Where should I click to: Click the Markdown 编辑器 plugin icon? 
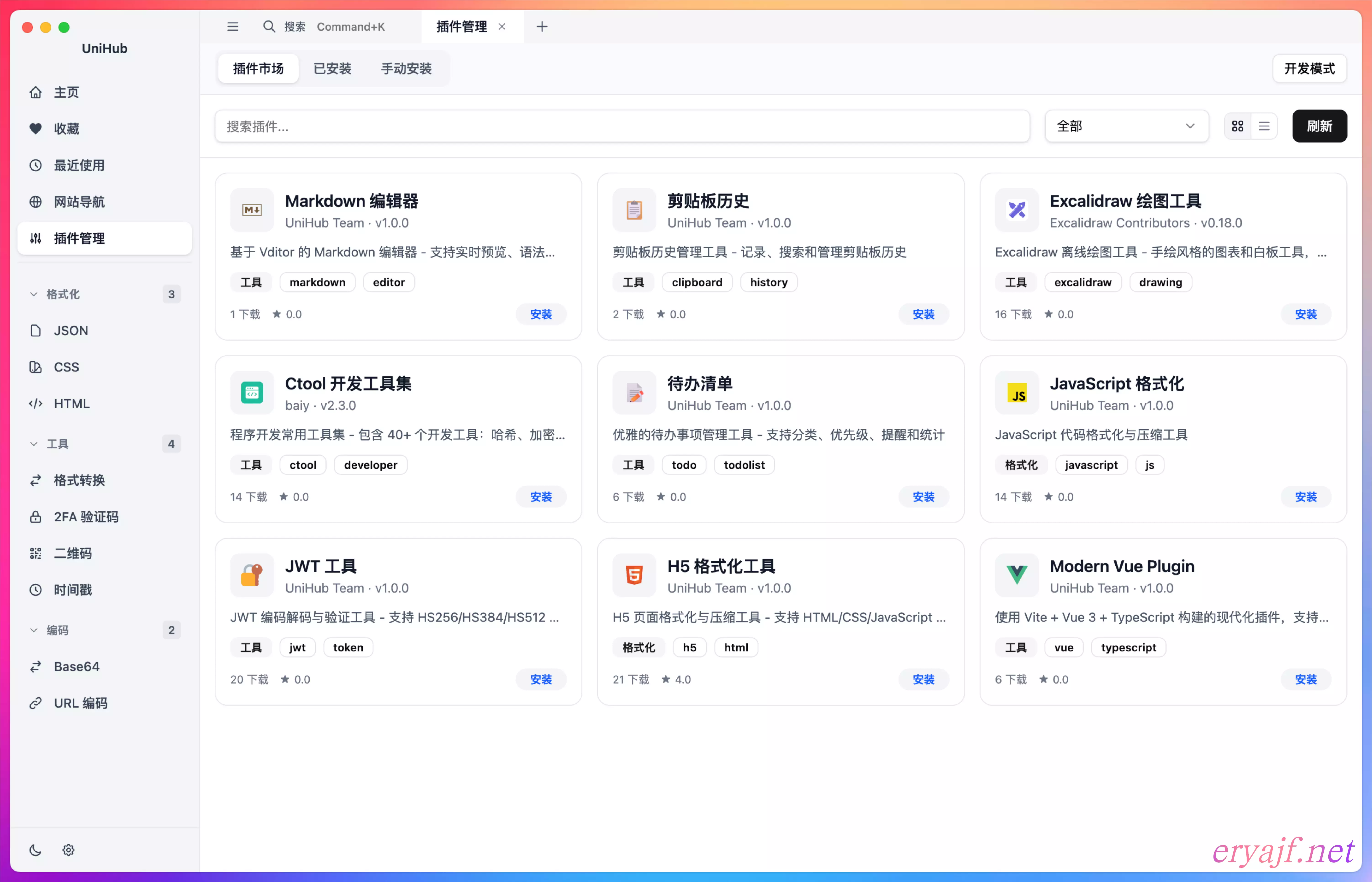coord(252,210)
